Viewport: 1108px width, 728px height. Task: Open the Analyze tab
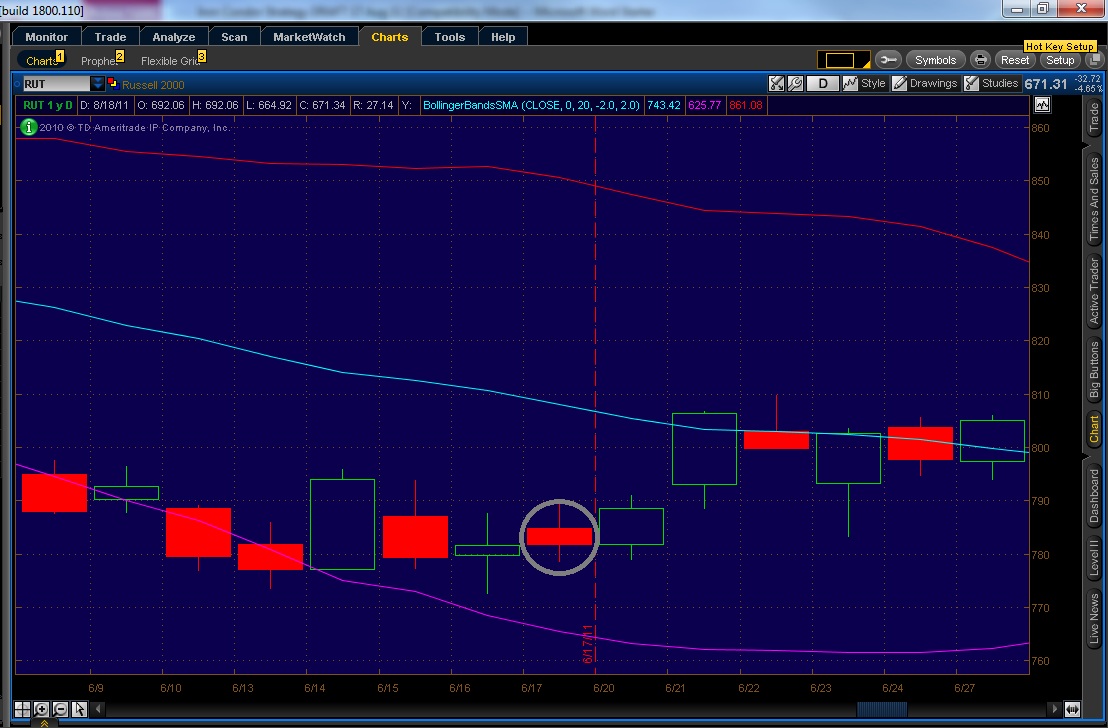click(174, 37)
